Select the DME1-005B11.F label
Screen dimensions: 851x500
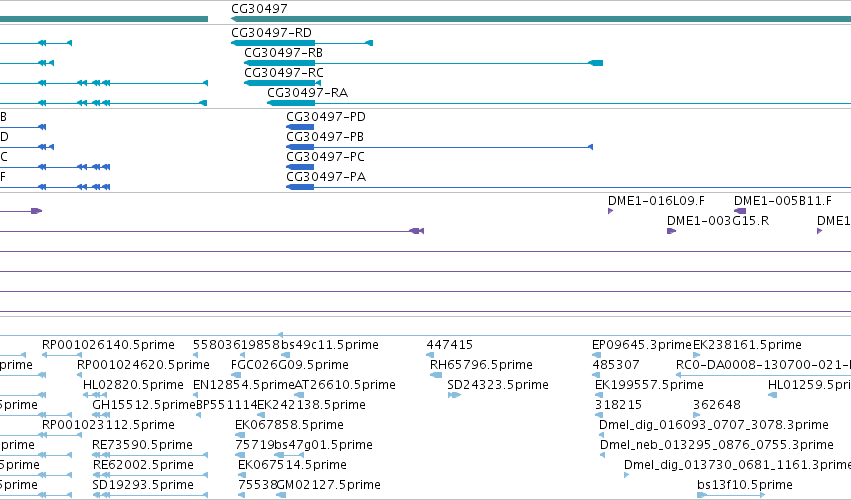pos(783,201)
